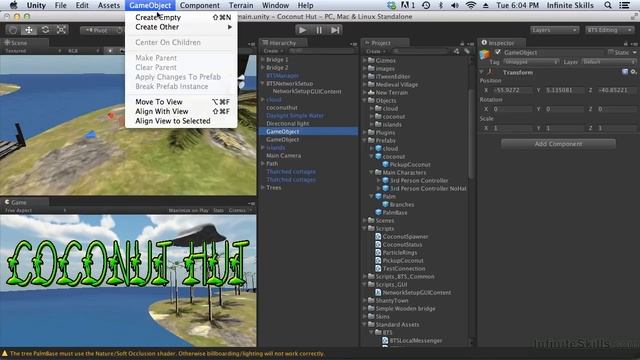Open the Component menu
The height and width of the screenshot is (360, 640).
pyautogui.click(x=200, y=5)
